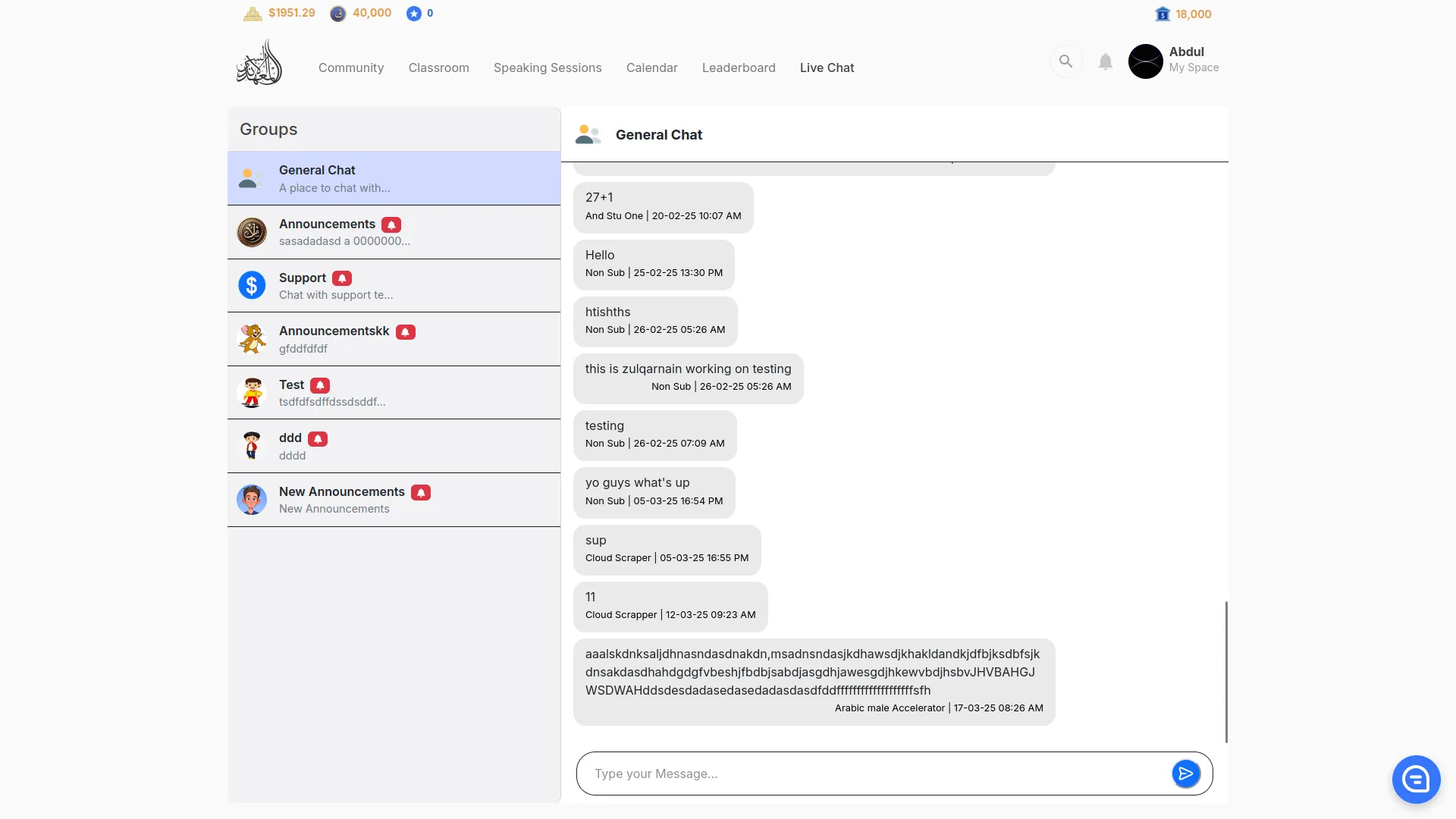Select the ddd group avatar
The image size is (1456, 819).
click(x=252, y=446)
